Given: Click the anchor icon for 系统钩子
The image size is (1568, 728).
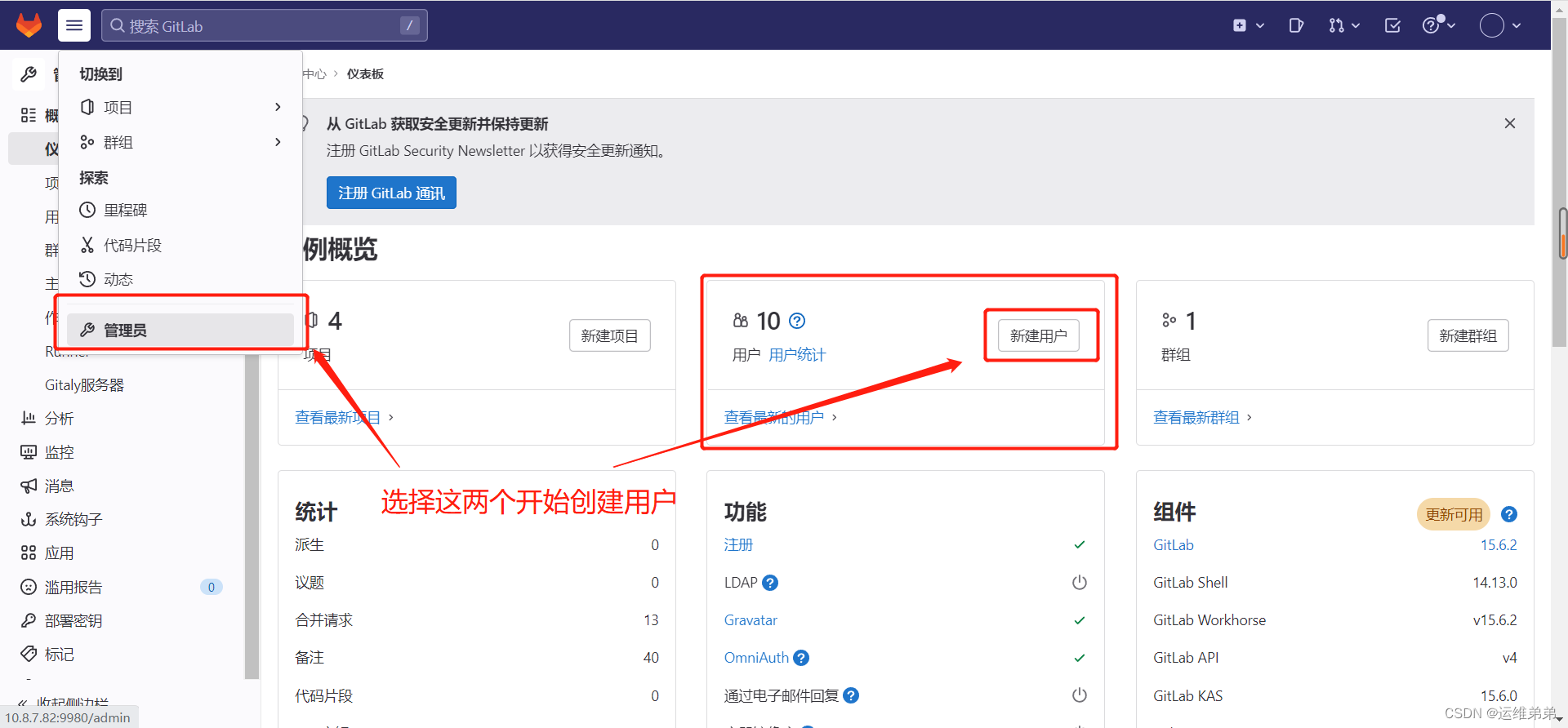Looking at the screenshot, I should (x=29, y=519).
